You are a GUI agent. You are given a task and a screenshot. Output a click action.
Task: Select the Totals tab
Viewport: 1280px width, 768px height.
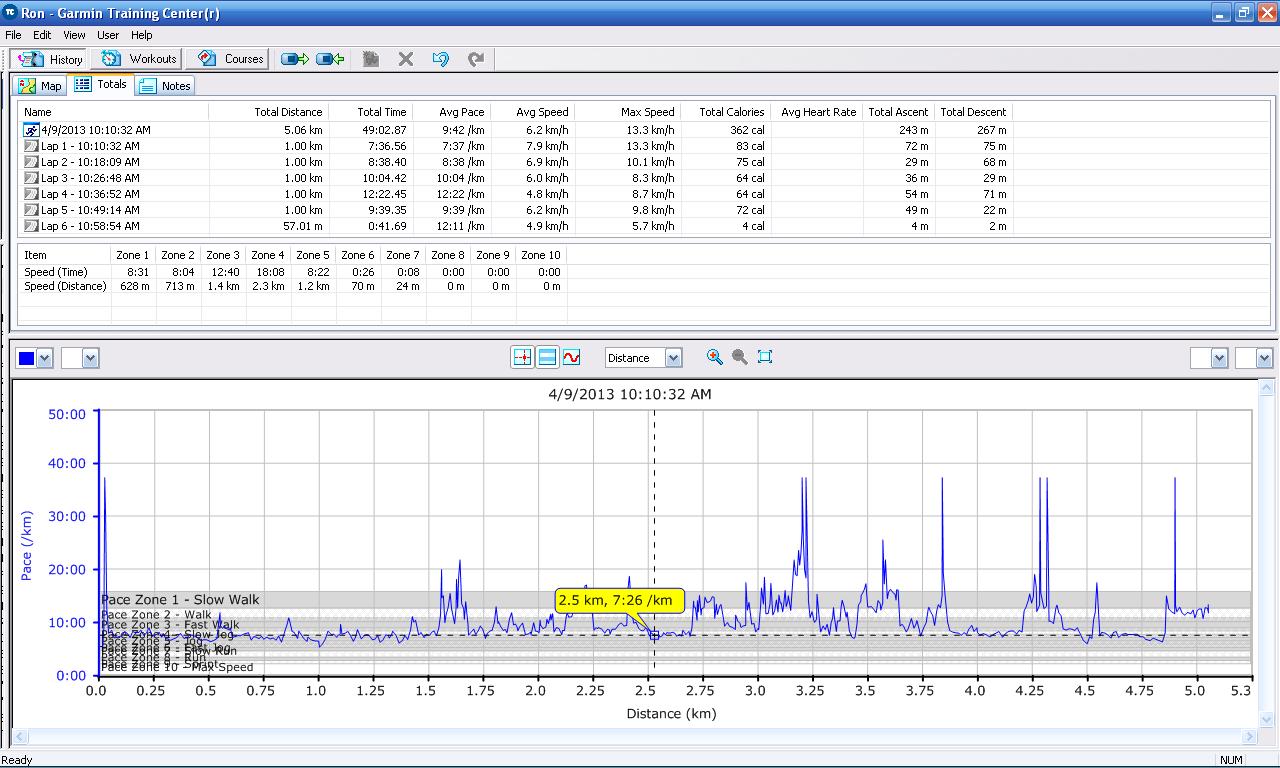point(101,85)
